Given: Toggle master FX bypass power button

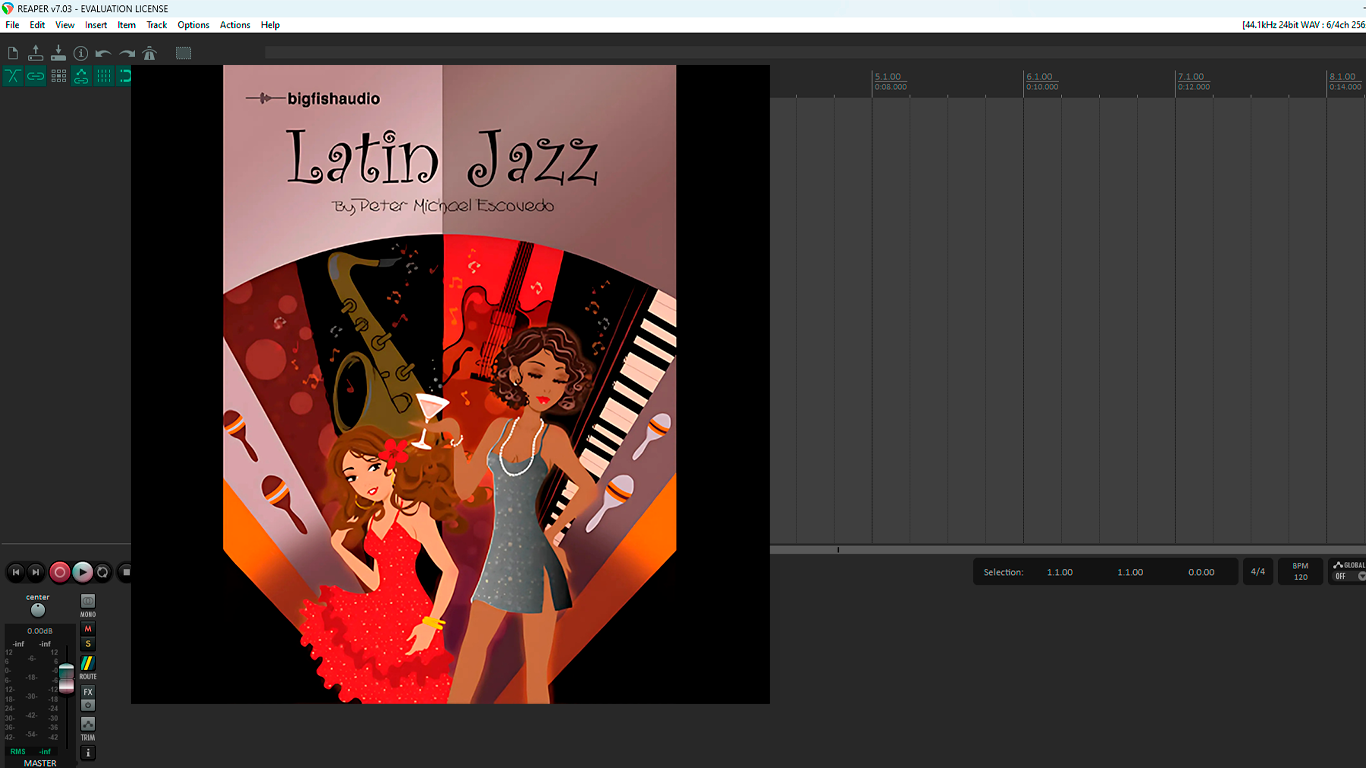Looking at the screenshot, I should click(88, 705).
